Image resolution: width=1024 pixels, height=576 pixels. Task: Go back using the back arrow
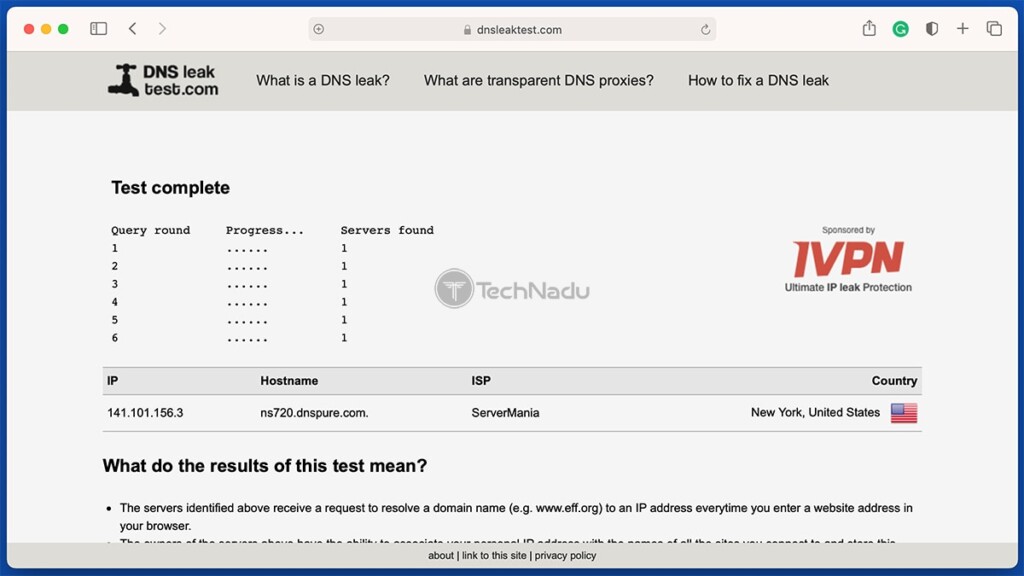coord(133,29)
